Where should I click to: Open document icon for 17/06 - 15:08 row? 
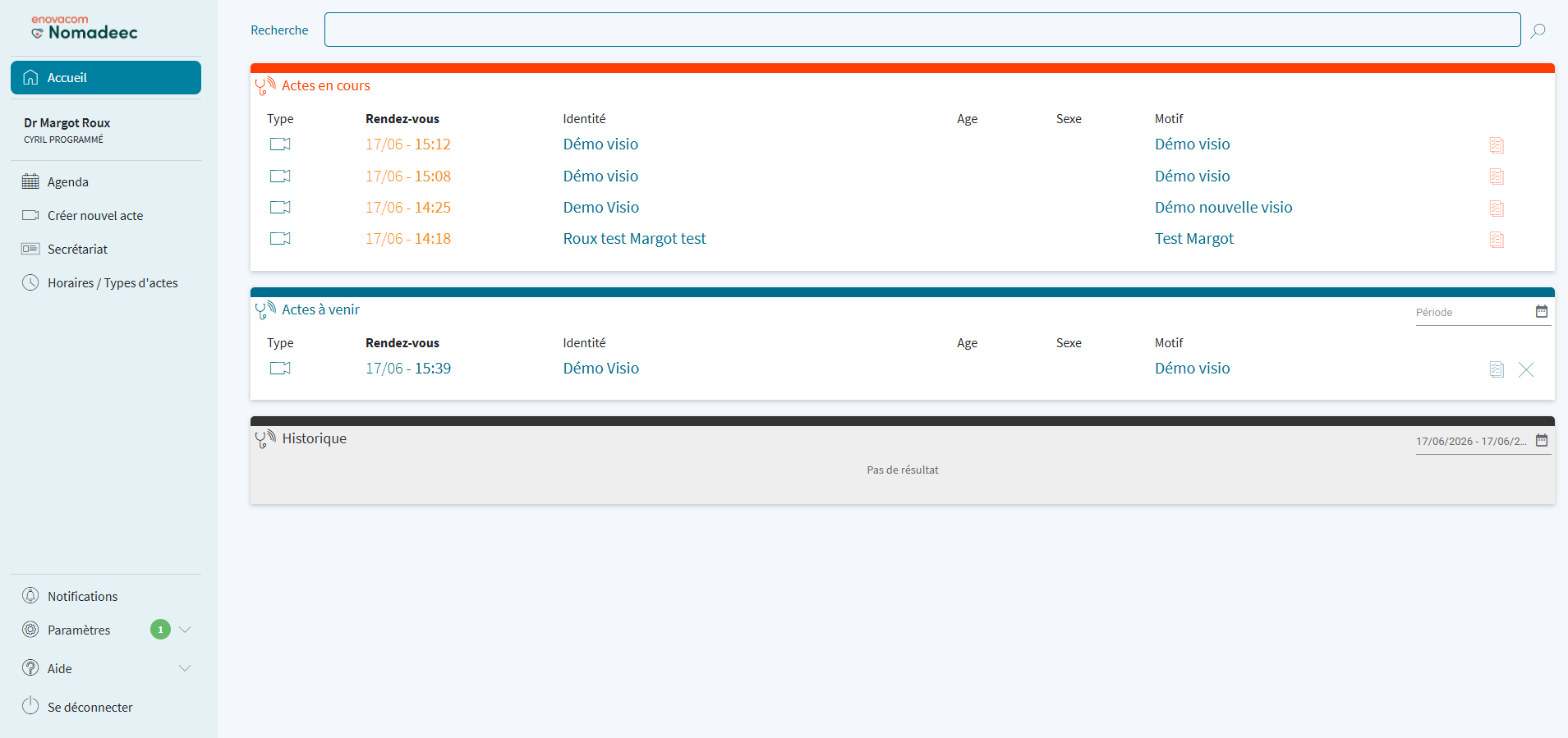click(x=1497, y=176)
